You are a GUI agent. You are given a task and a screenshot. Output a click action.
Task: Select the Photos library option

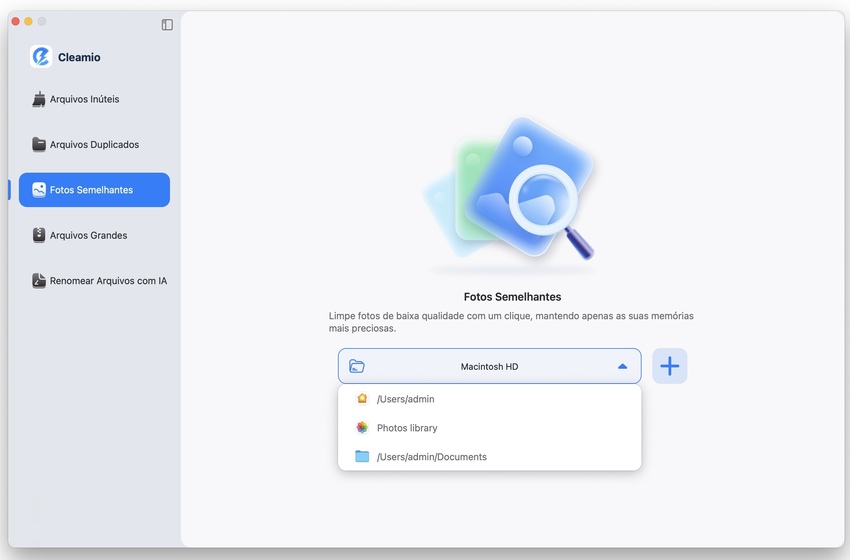coord(490,428)
